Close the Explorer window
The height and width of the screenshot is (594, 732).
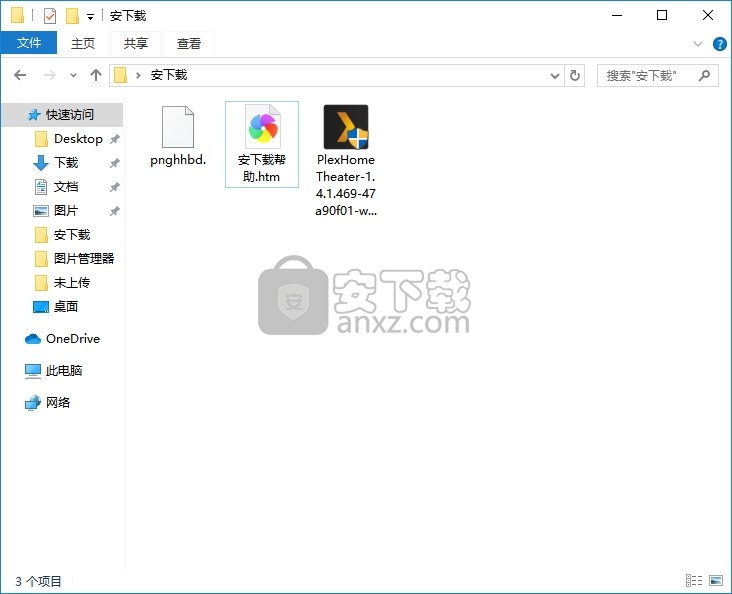(x=708, y=15)
